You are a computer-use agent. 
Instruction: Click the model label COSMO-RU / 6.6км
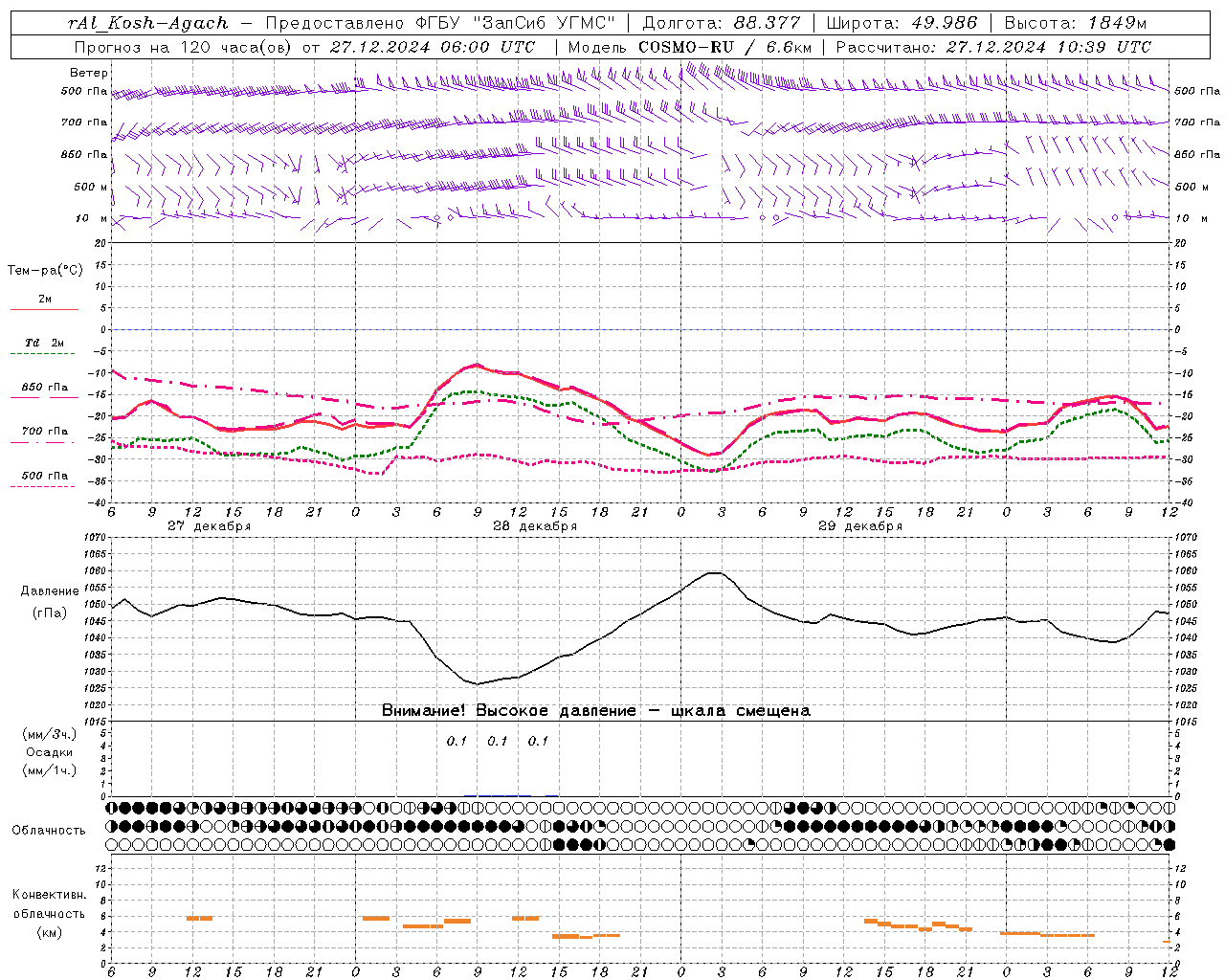[724, 47]
